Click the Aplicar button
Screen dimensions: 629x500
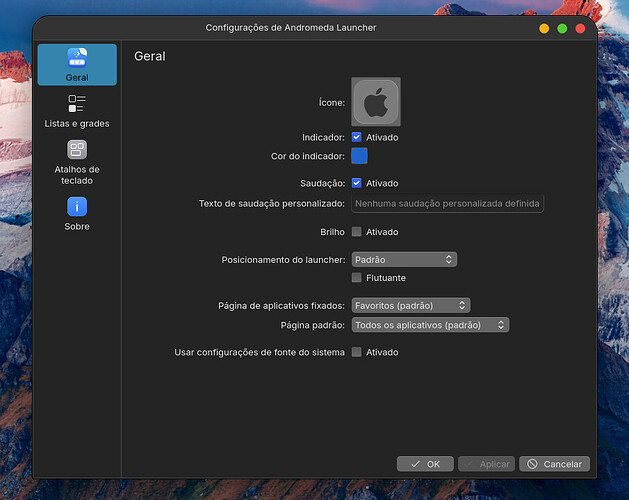tap(487, 464)
